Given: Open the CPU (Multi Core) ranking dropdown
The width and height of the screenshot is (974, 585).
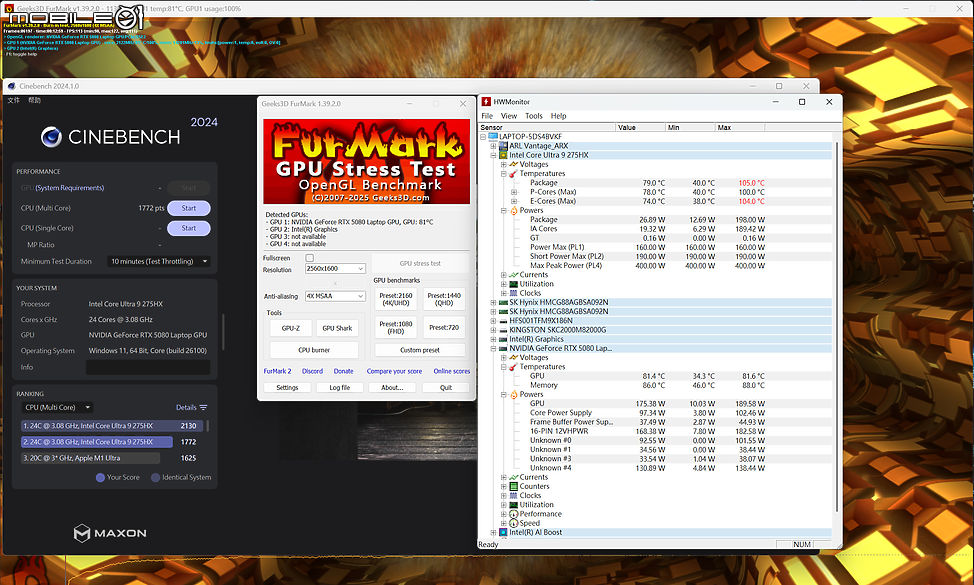Looking at the screenshot, I should (x=57, y=407).
